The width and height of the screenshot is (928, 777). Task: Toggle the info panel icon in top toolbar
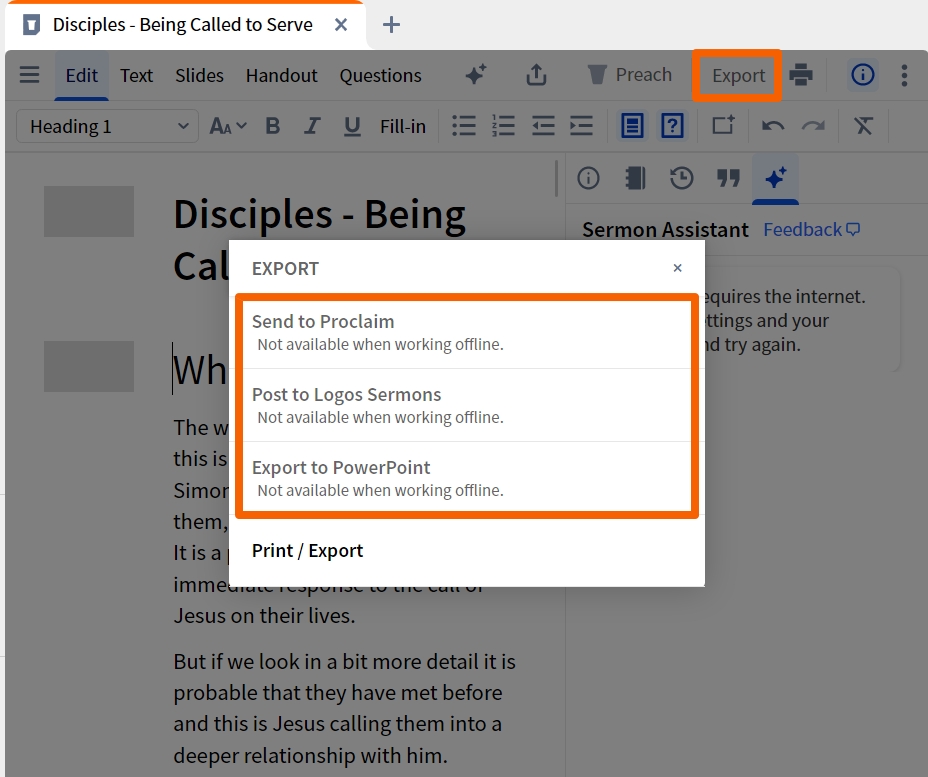862,75
